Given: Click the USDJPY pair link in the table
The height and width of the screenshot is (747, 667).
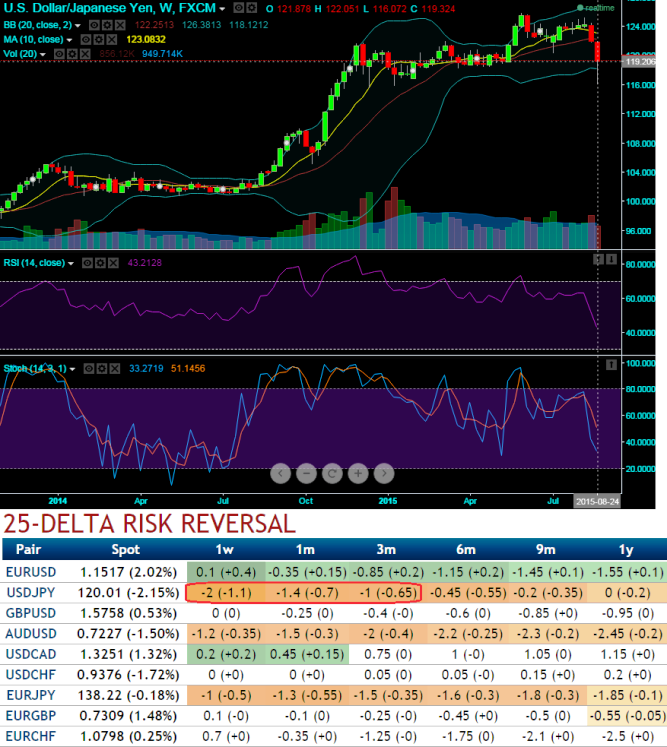Looking at the screenshot, I should point(31,593).
